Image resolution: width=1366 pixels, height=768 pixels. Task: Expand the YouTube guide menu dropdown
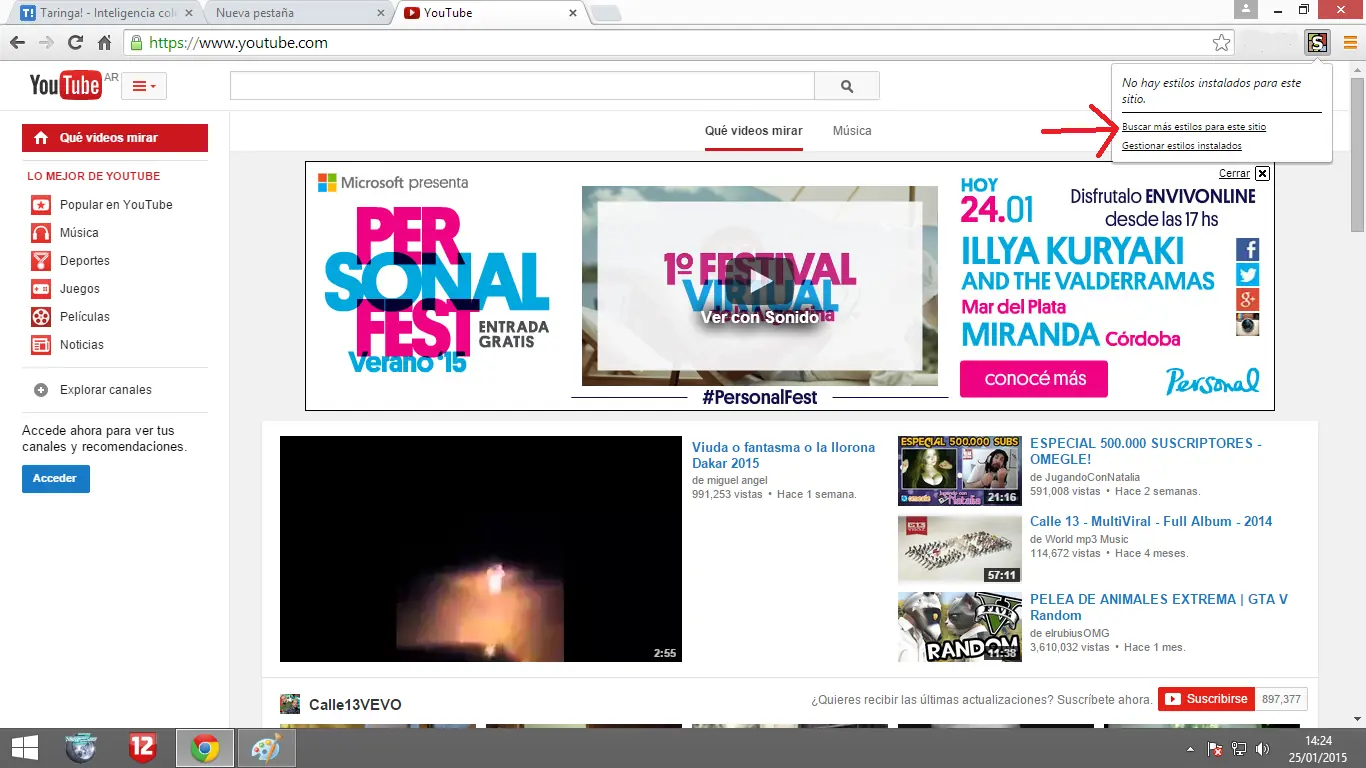point(144,86)
